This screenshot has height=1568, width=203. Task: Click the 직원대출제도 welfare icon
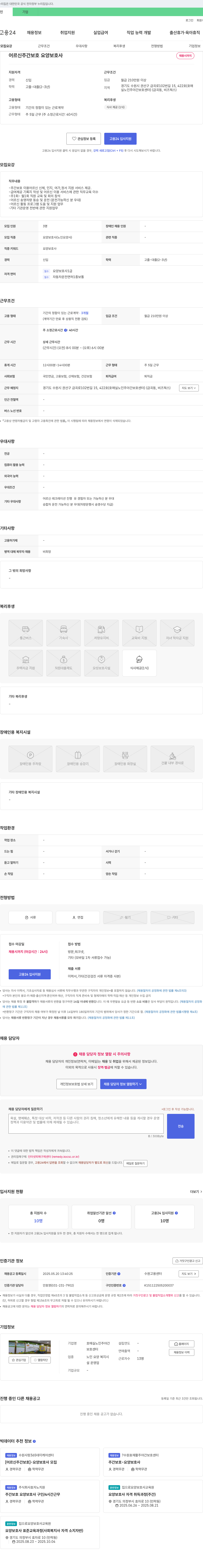[64, 663]
